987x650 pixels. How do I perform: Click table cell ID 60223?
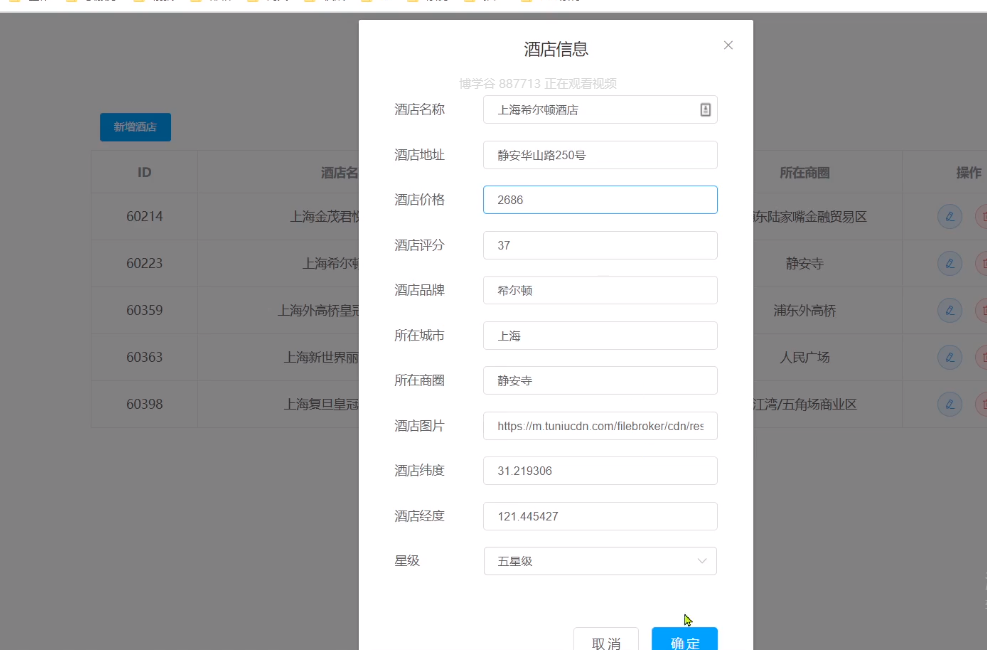[144, 263]
